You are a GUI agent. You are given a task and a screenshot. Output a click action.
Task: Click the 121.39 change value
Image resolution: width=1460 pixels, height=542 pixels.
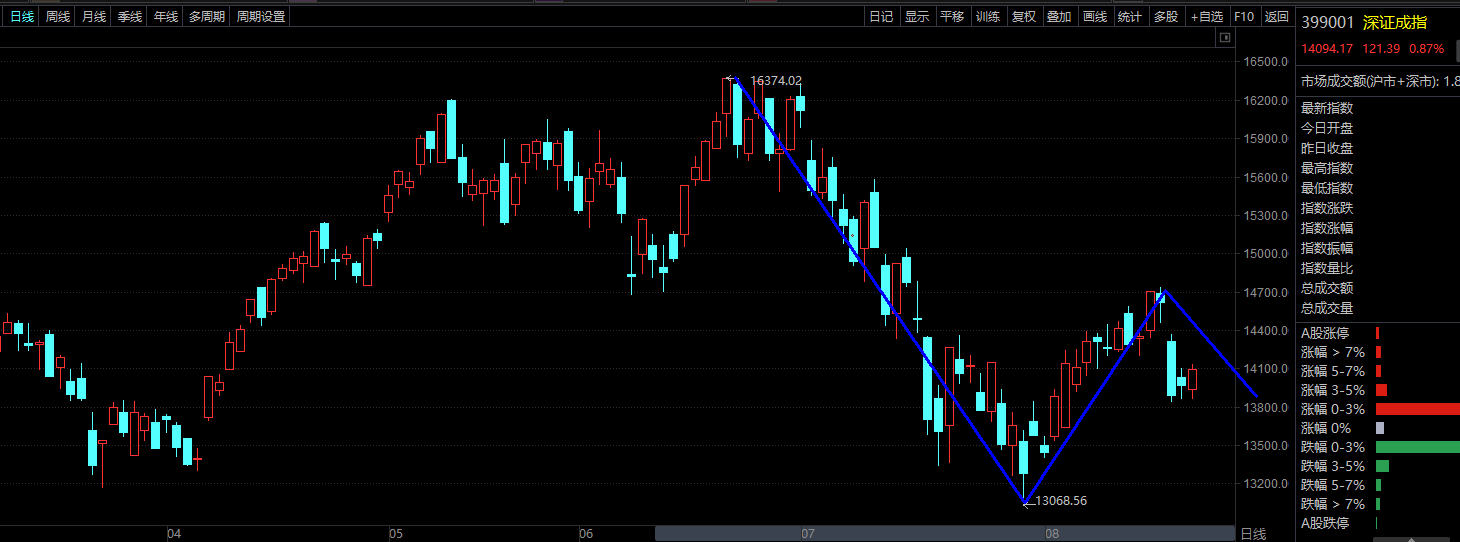point(1381,49)
